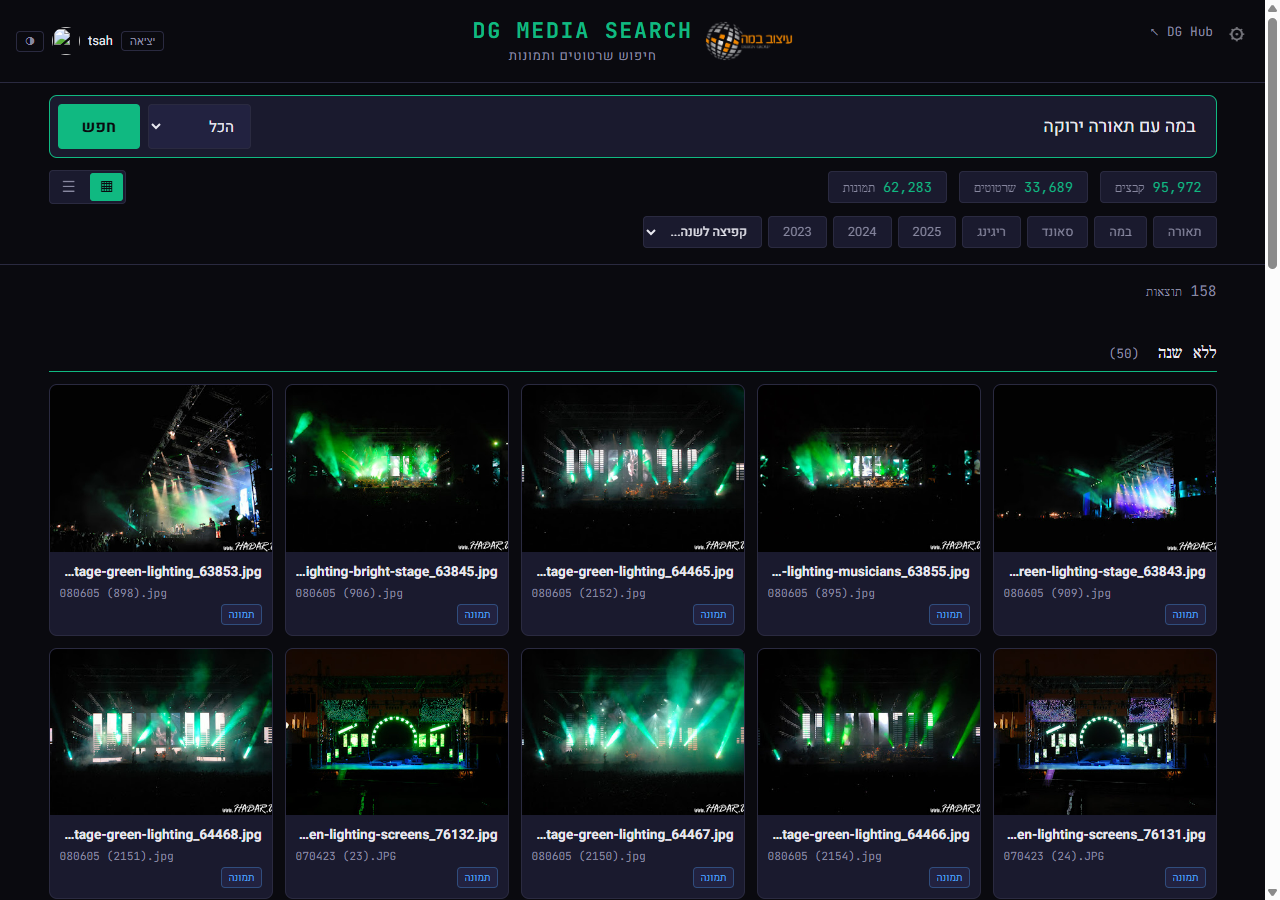Click file name ...tage-green-lighting_64465.jpg
Viewport: 1280px width, 900px height.
(633, 572)
